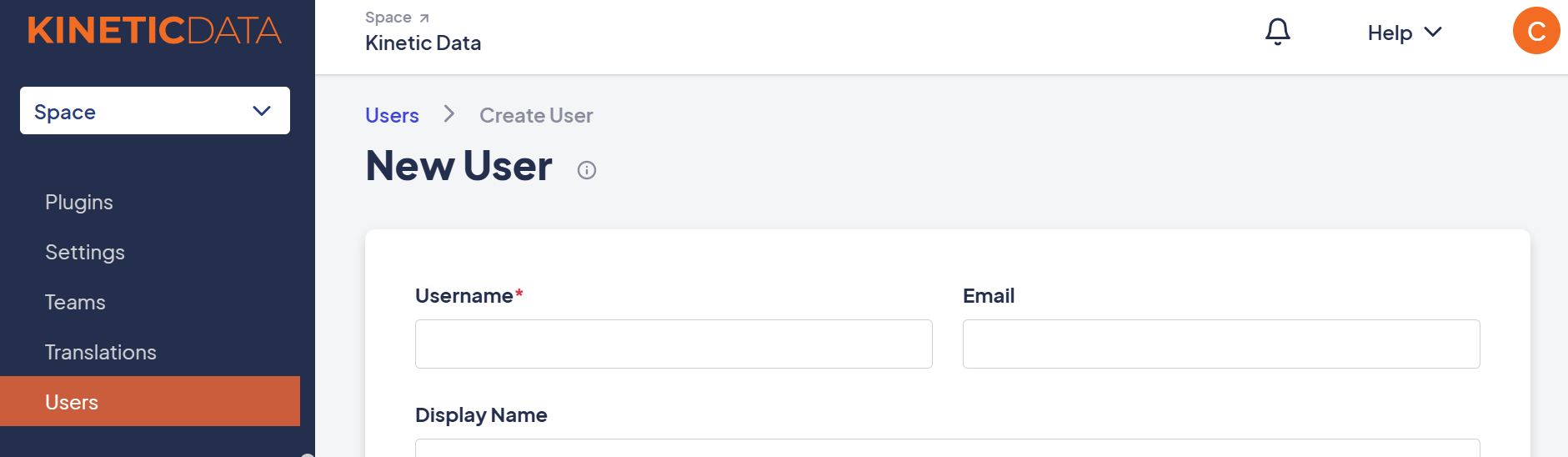Follow the Users breadcrumb link
The height and width of the screenshot is (457, 1568).
click(x=392, y=115)
